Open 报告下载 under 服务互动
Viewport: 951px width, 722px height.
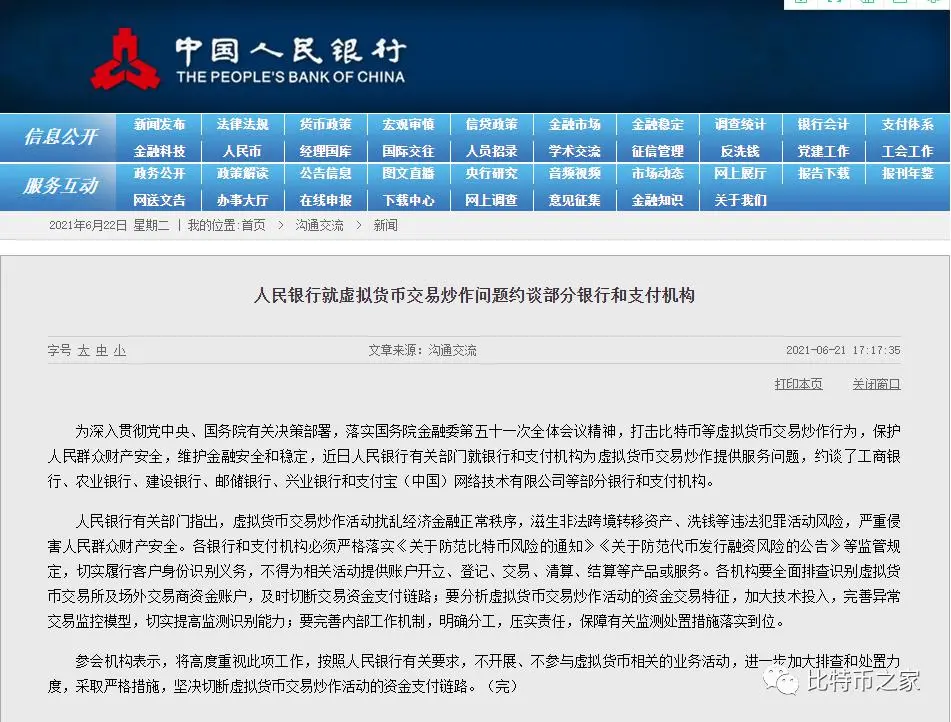click(823, 174)
